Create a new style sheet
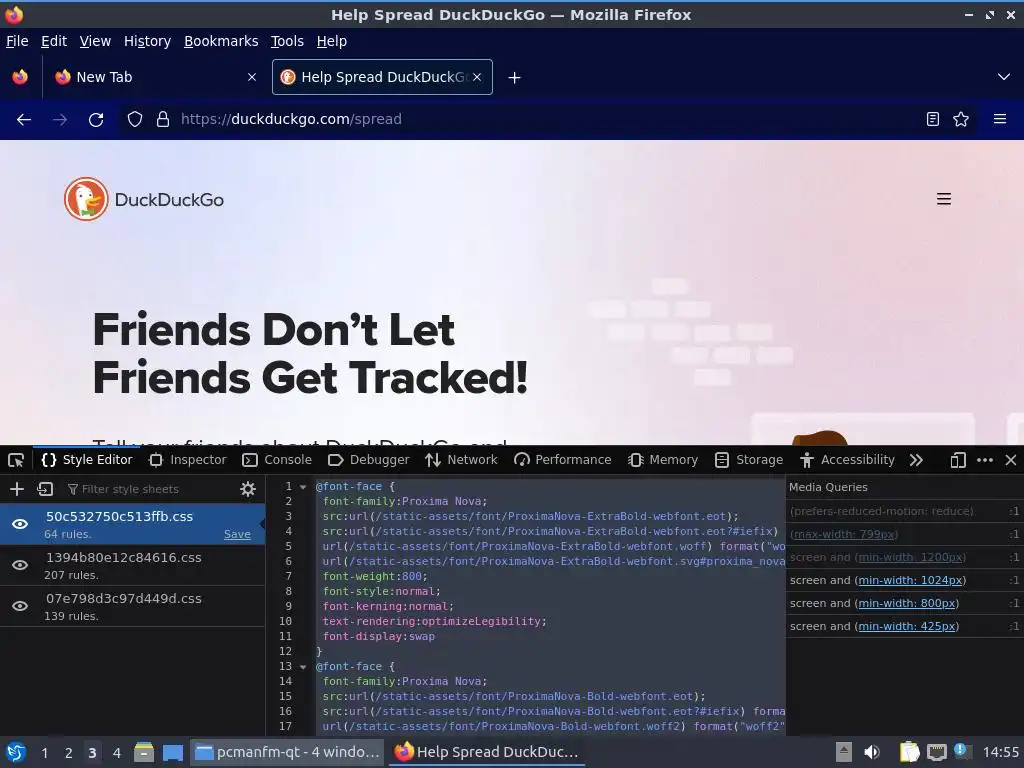Viewport: 1024px width, 768px height. point(17,489)
